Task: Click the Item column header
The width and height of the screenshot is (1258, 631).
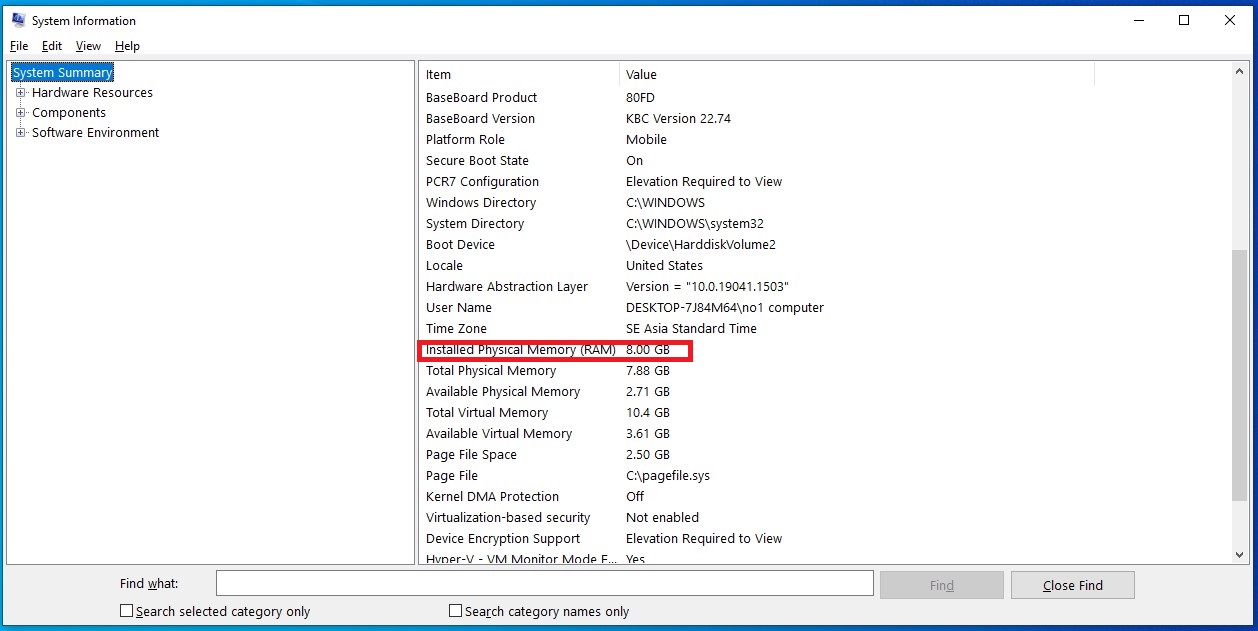Action: pos(518,75)
